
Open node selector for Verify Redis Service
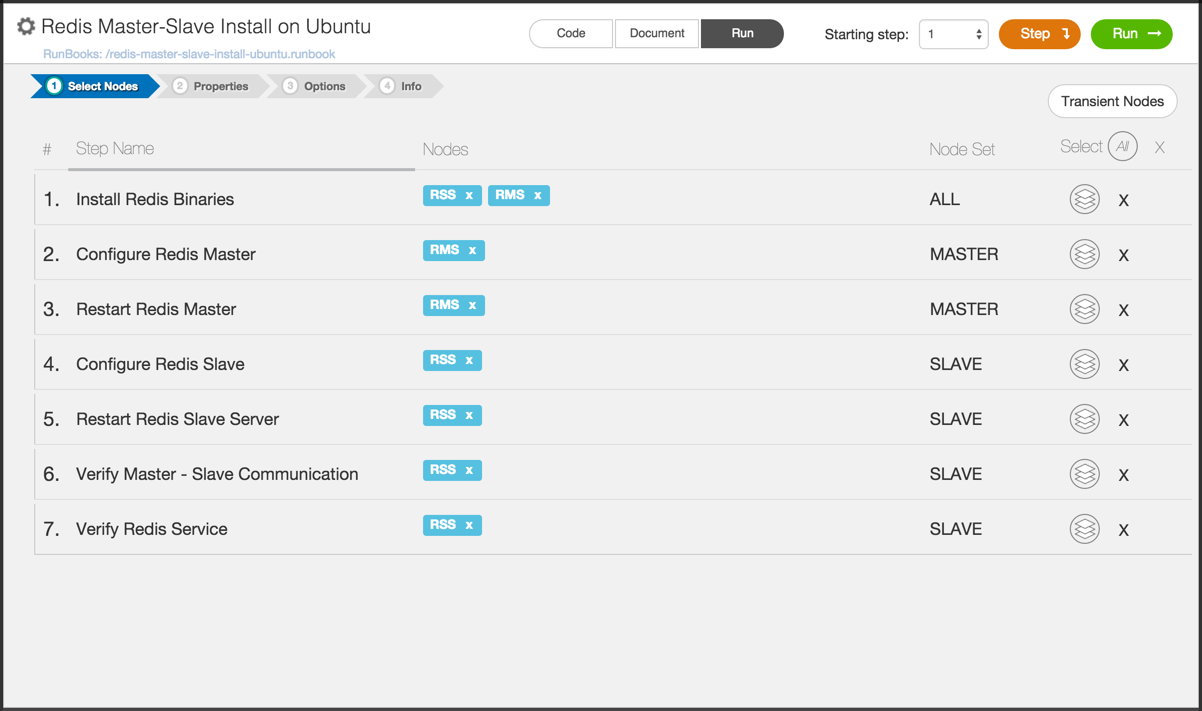pyautogui.click(x=1084, y=529)
